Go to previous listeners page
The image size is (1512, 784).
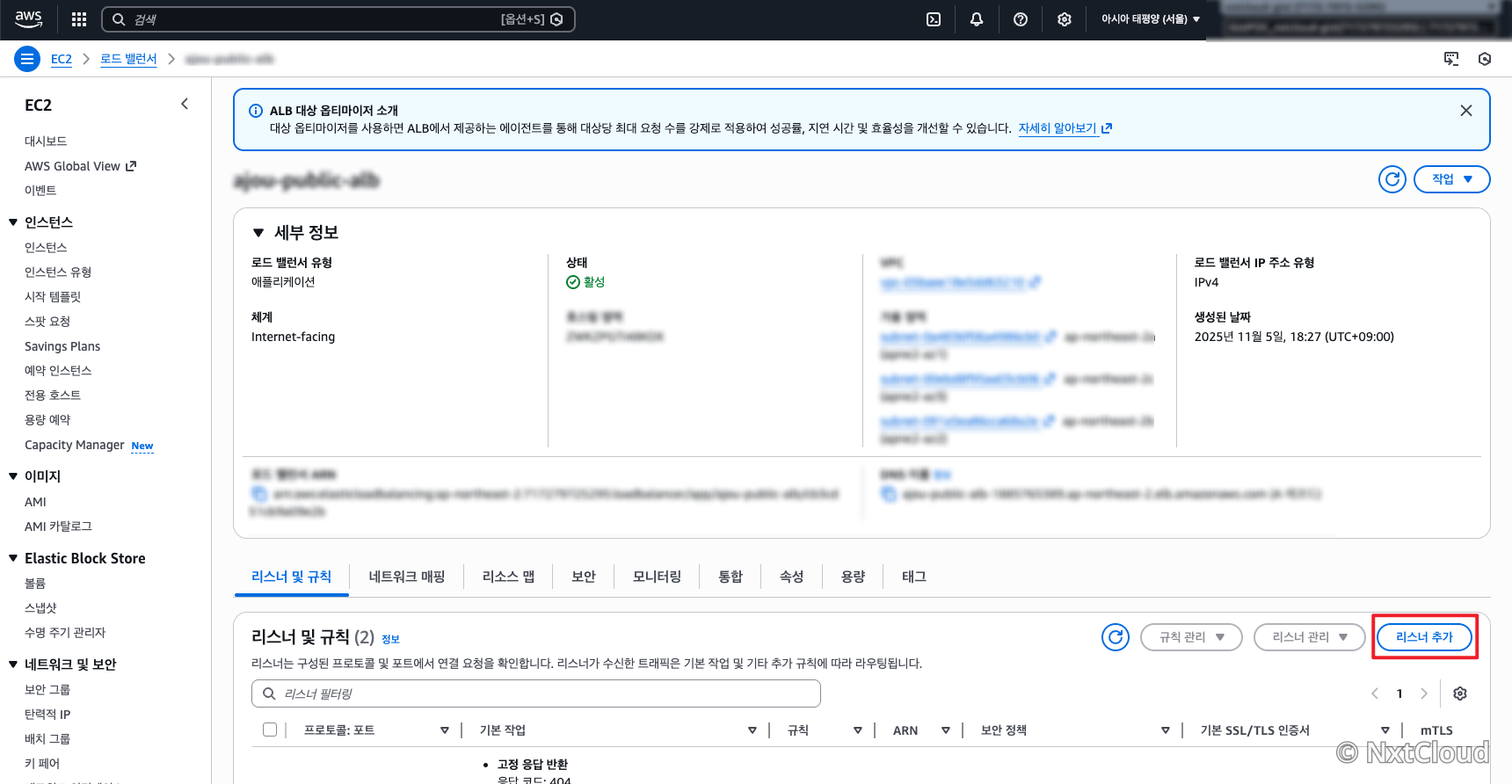point(1375,693)
